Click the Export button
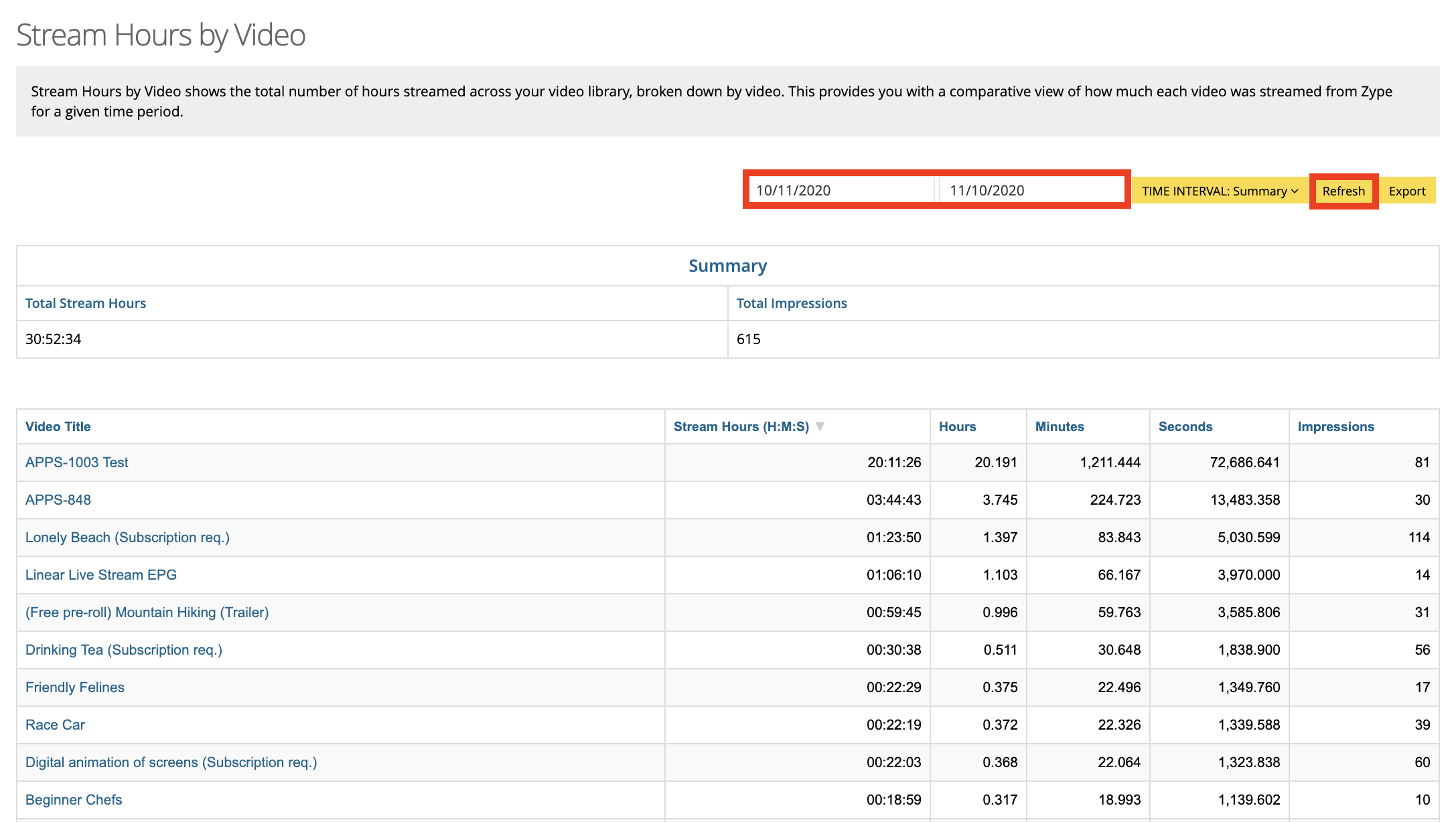Image resolution: width=1456 pixels, height=822 pixels. pos(1406,191)
